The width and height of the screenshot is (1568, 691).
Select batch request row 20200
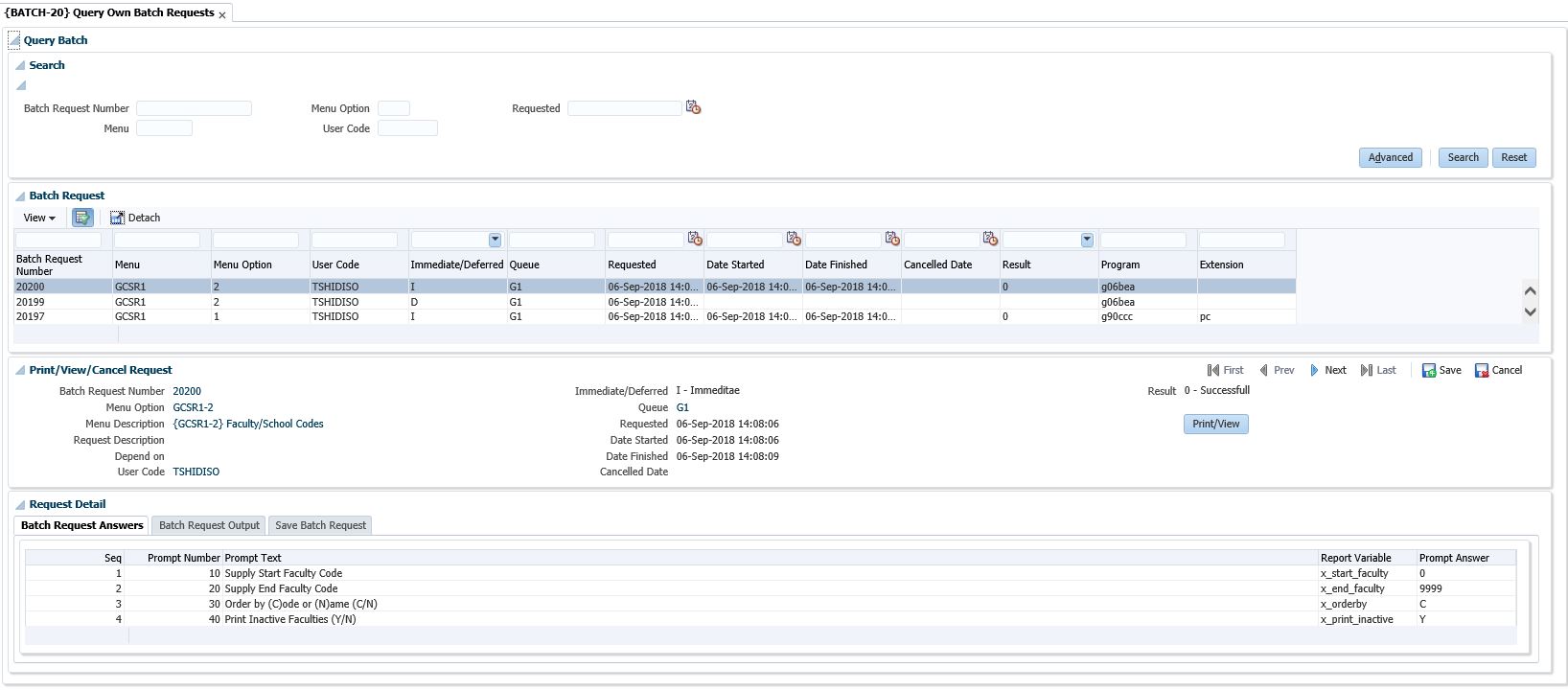(655, 287)
